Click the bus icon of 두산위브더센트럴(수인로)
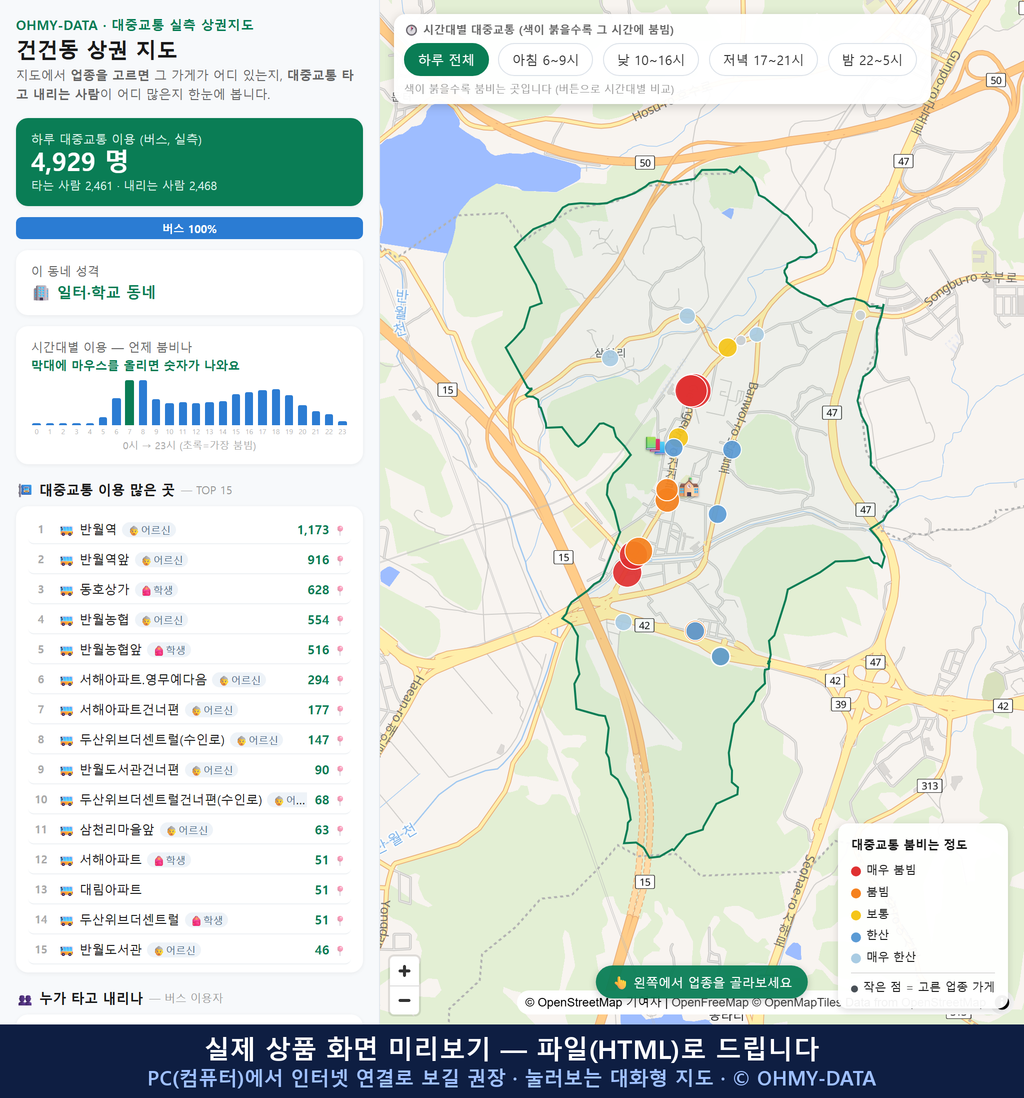The height and width of the screenshot is (1098, 1024). 67,740
